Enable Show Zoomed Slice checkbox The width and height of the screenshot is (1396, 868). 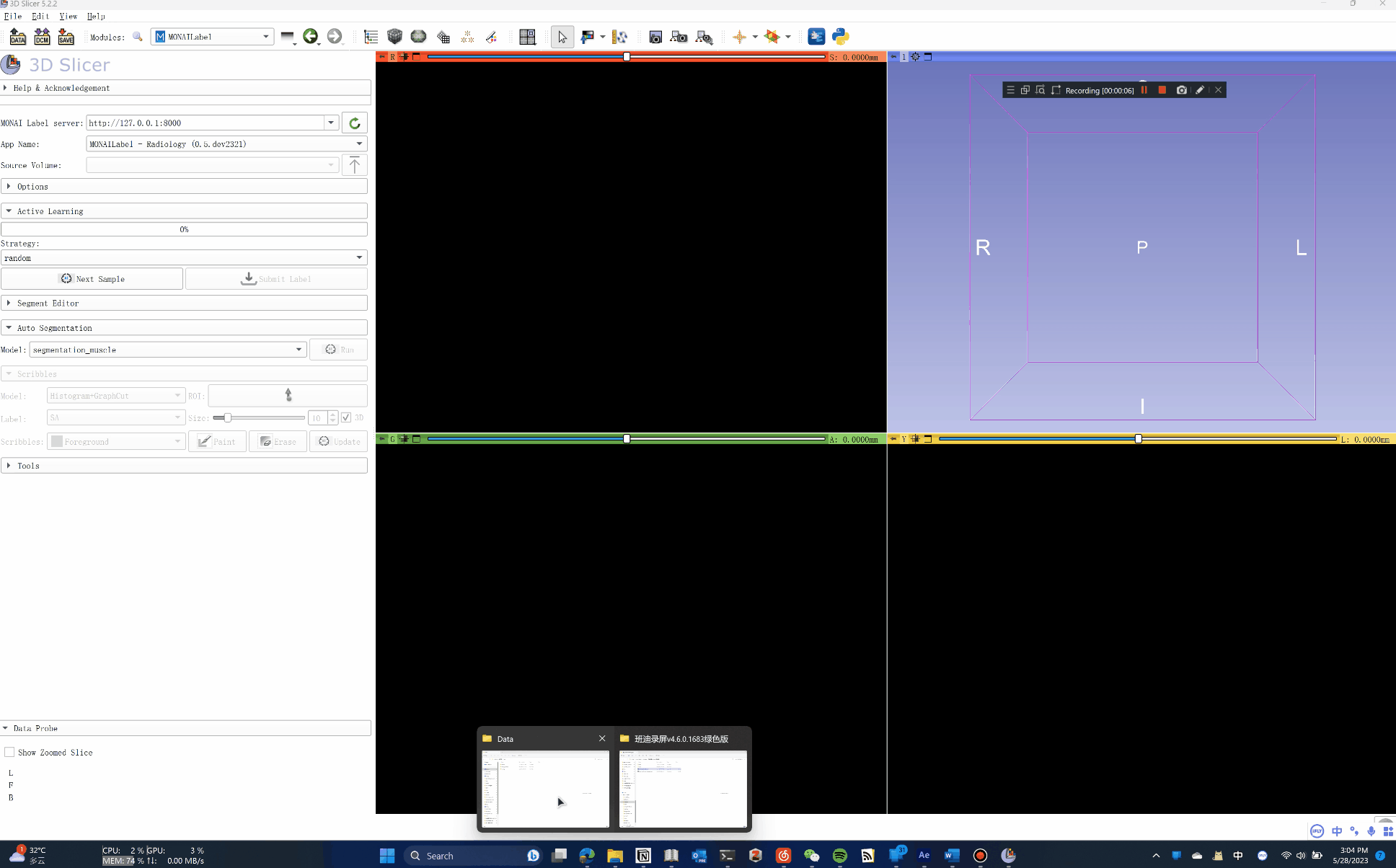(9, 752)
